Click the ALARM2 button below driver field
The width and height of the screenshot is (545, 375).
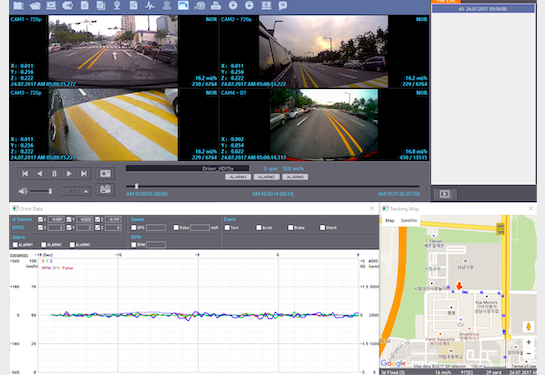click(x=267, y=177)
